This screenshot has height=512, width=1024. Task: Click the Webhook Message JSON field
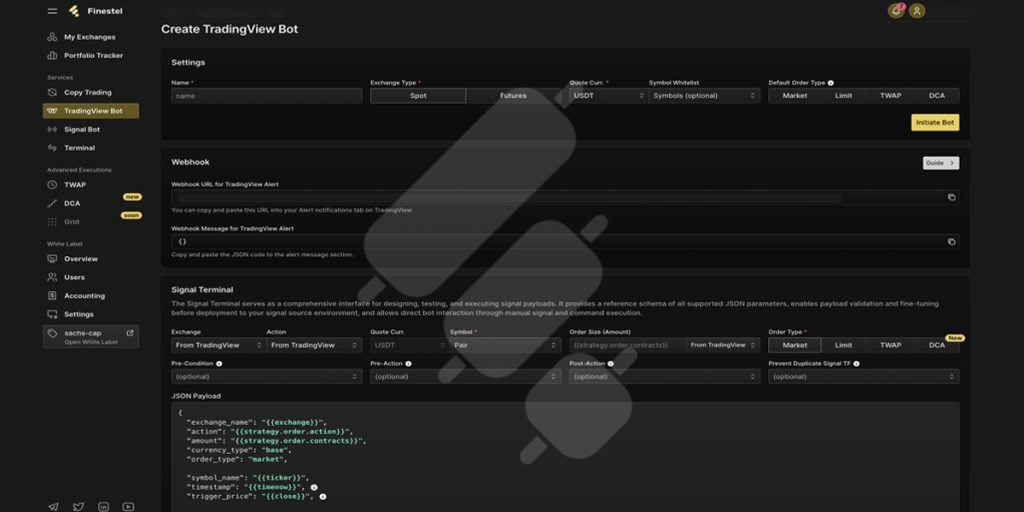[x=566, y=242]
